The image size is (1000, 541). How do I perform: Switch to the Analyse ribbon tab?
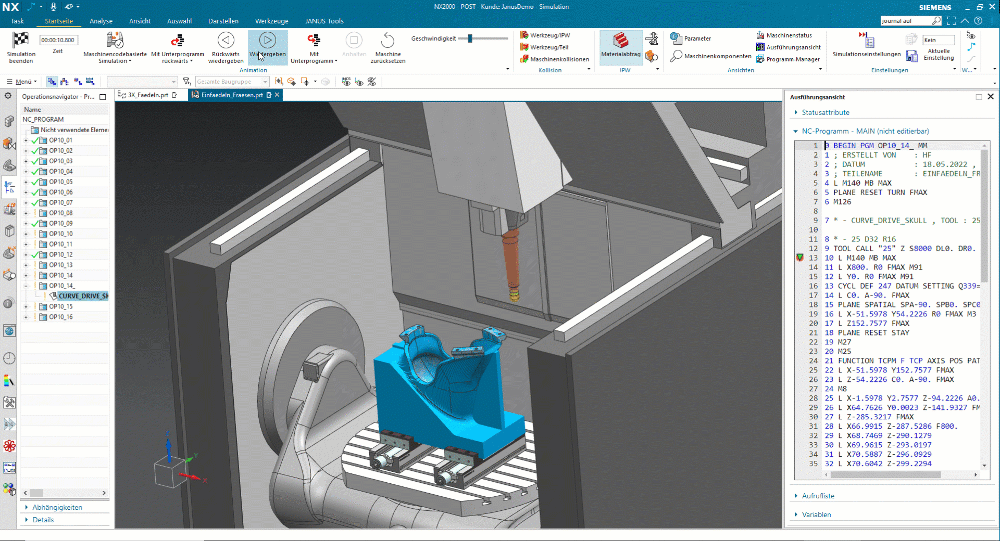click(101, 21)
